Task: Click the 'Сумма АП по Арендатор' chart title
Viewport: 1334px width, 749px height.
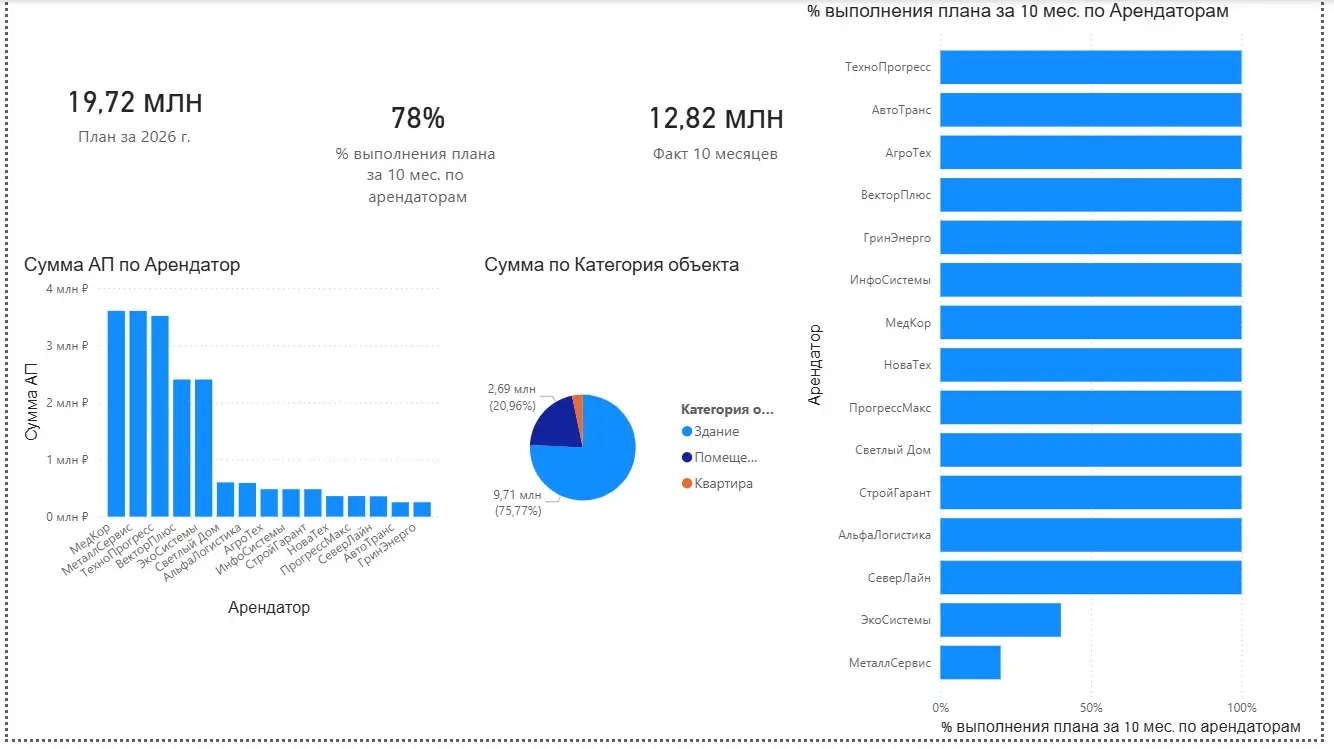Action: coord(132,265)
